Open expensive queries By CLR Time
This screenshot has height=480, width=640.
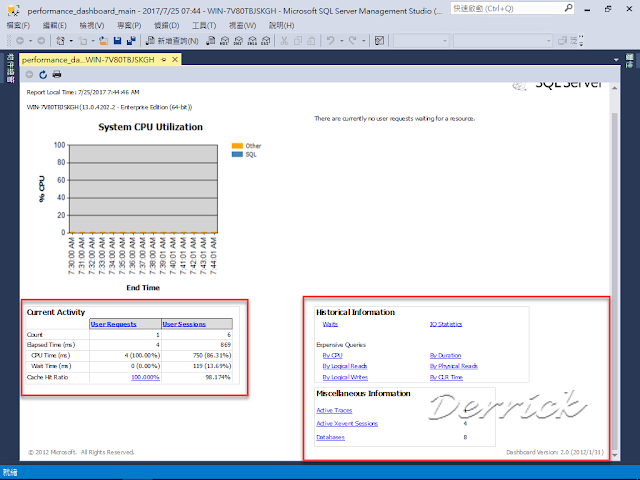pyautogui.click(x=446, y=377)
